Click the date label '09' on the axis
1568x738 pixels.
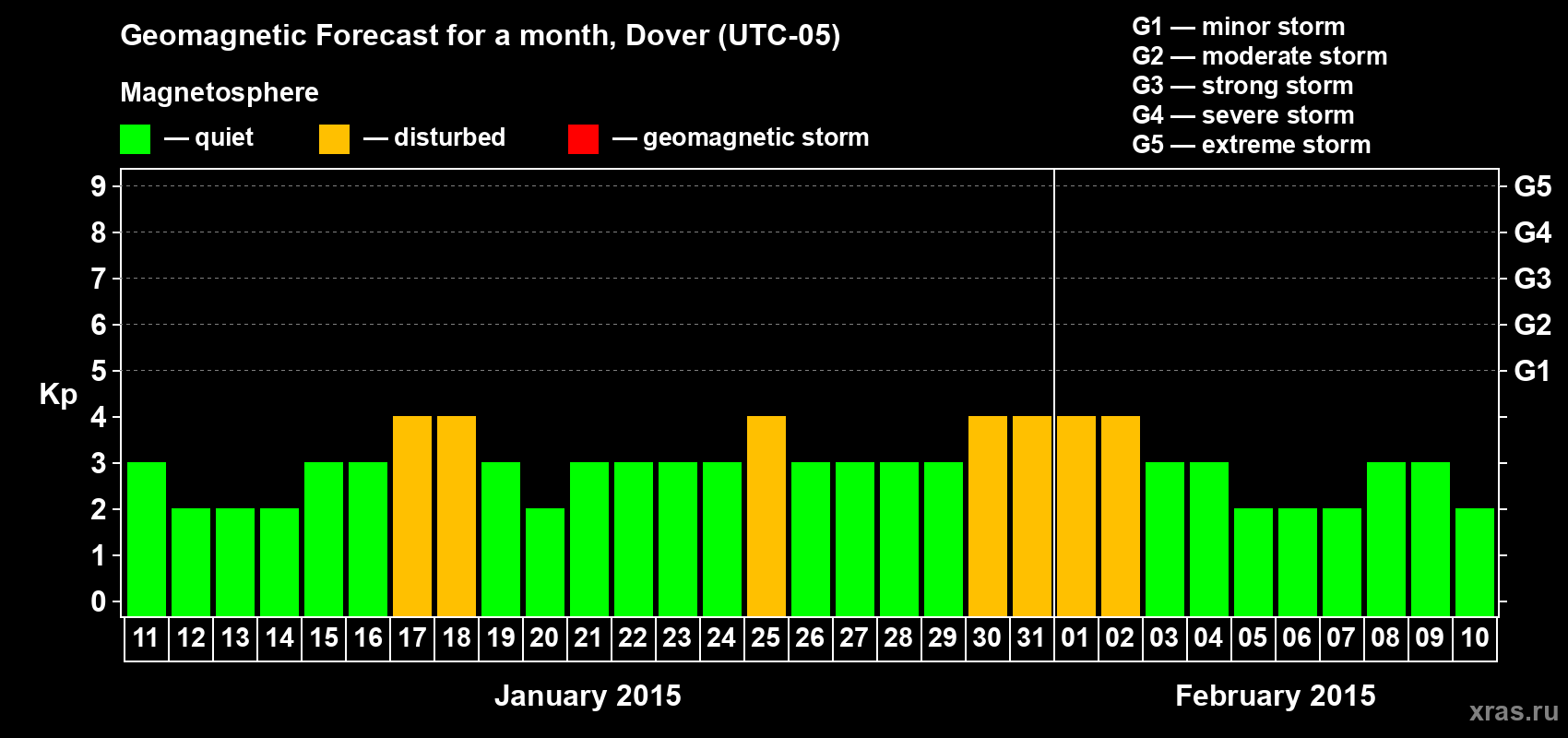click(x=1430, y=637)
